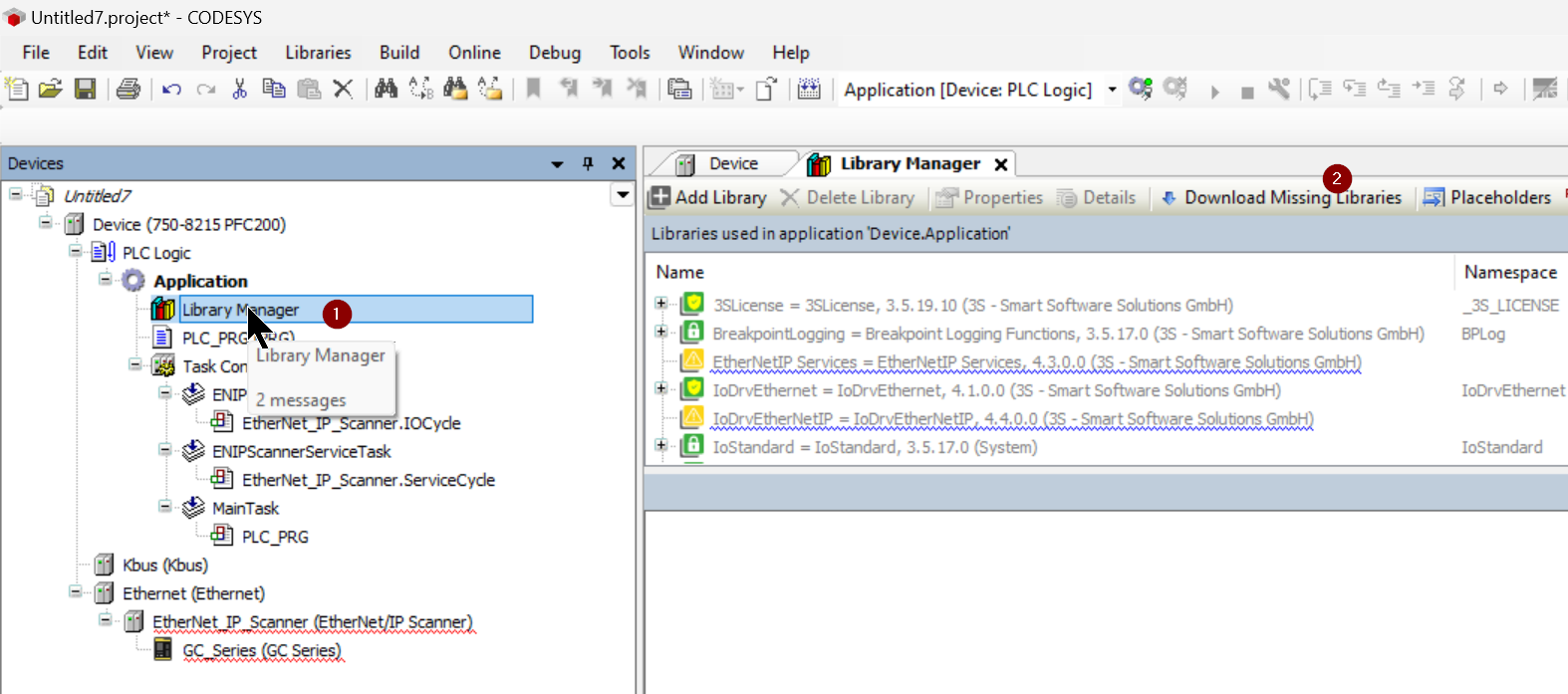Close the Devices panel
This screenshot has width=1568, height=694.
[x=619, y=163]
